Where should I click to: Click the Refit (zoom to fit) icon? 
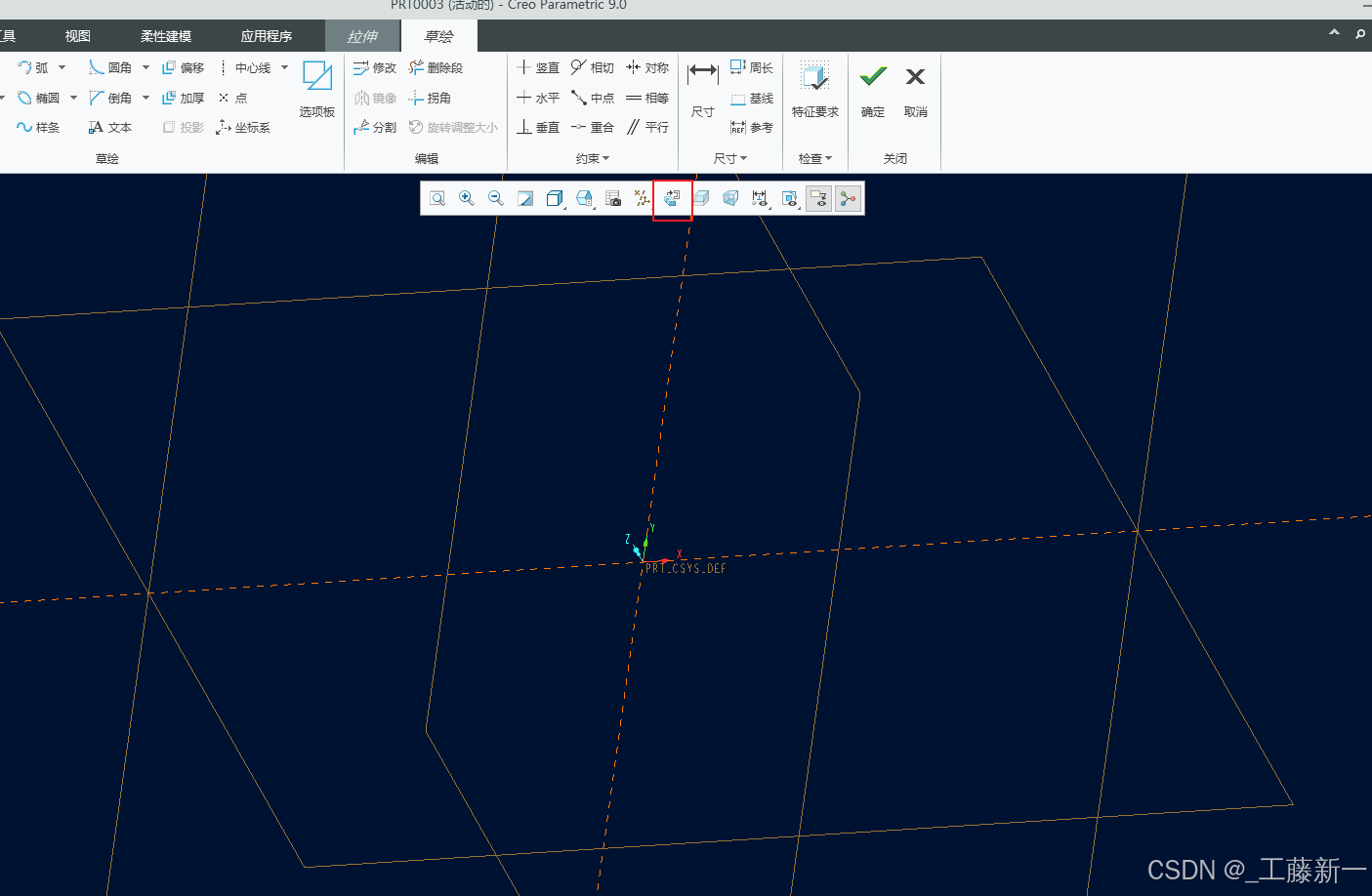(437, 198)
